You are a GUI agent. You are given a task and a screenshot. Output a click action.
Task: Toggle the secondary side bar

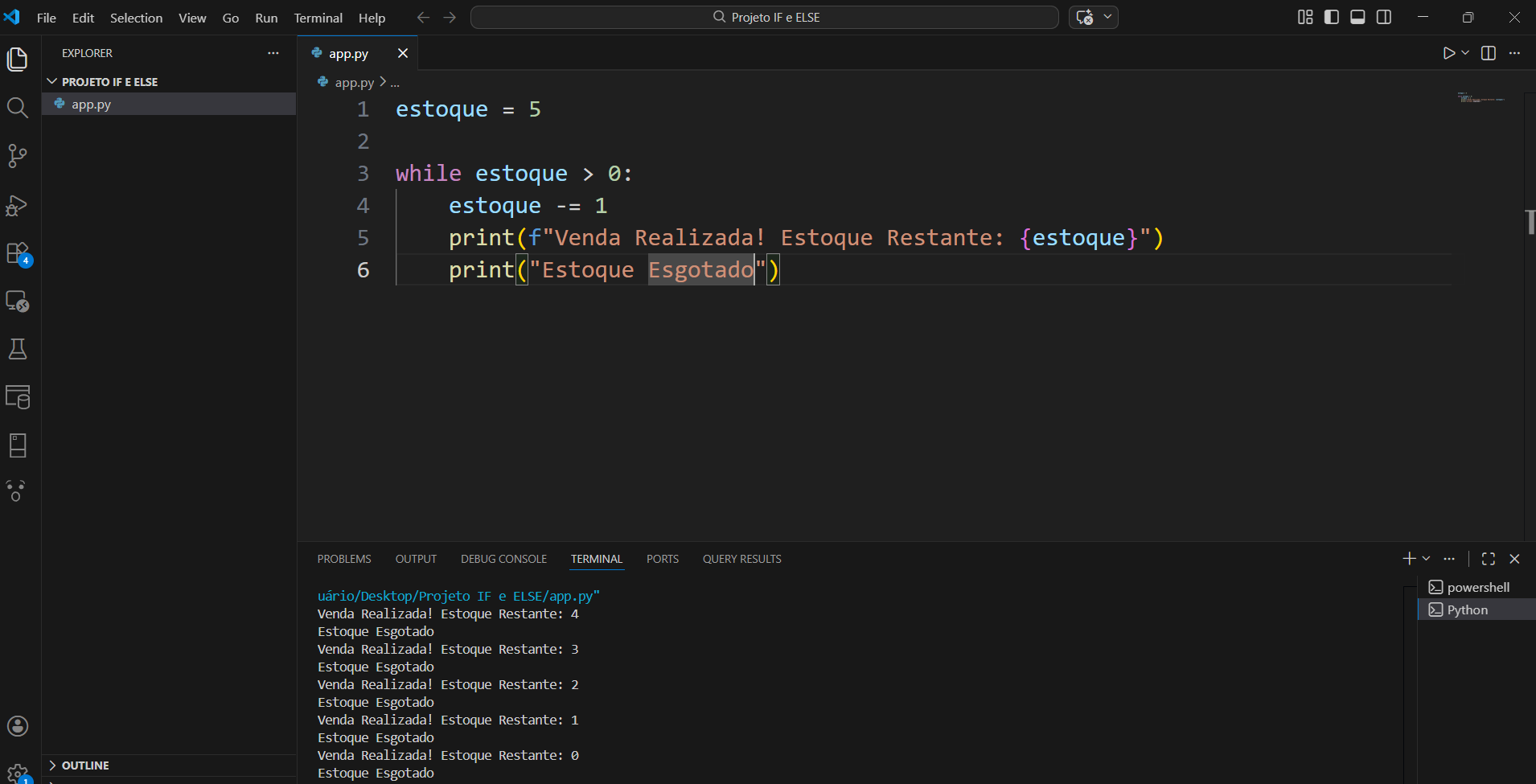[1384, 17]
